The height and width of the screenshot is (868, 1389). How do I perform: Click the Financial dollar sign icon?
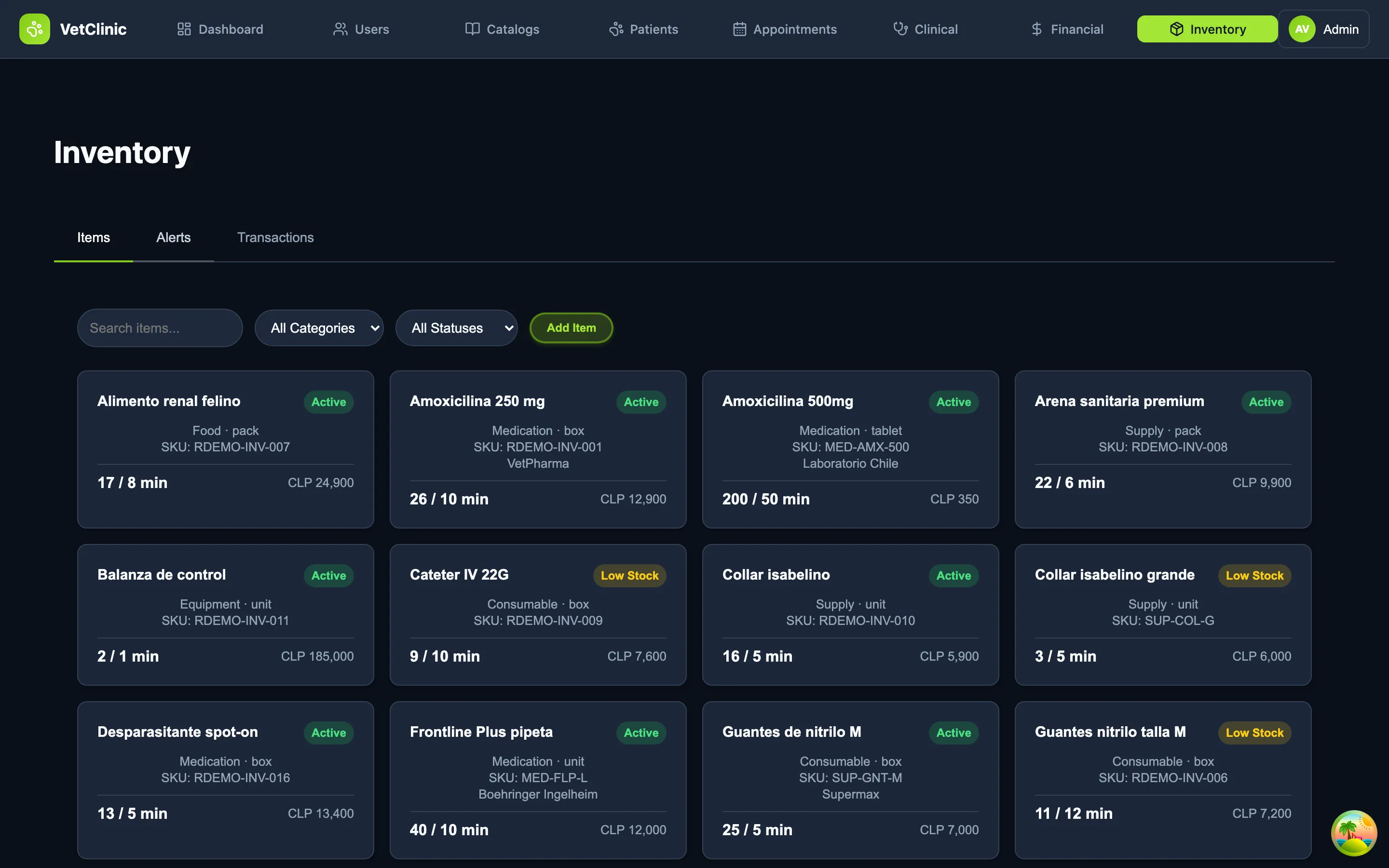click(1036, 29)
